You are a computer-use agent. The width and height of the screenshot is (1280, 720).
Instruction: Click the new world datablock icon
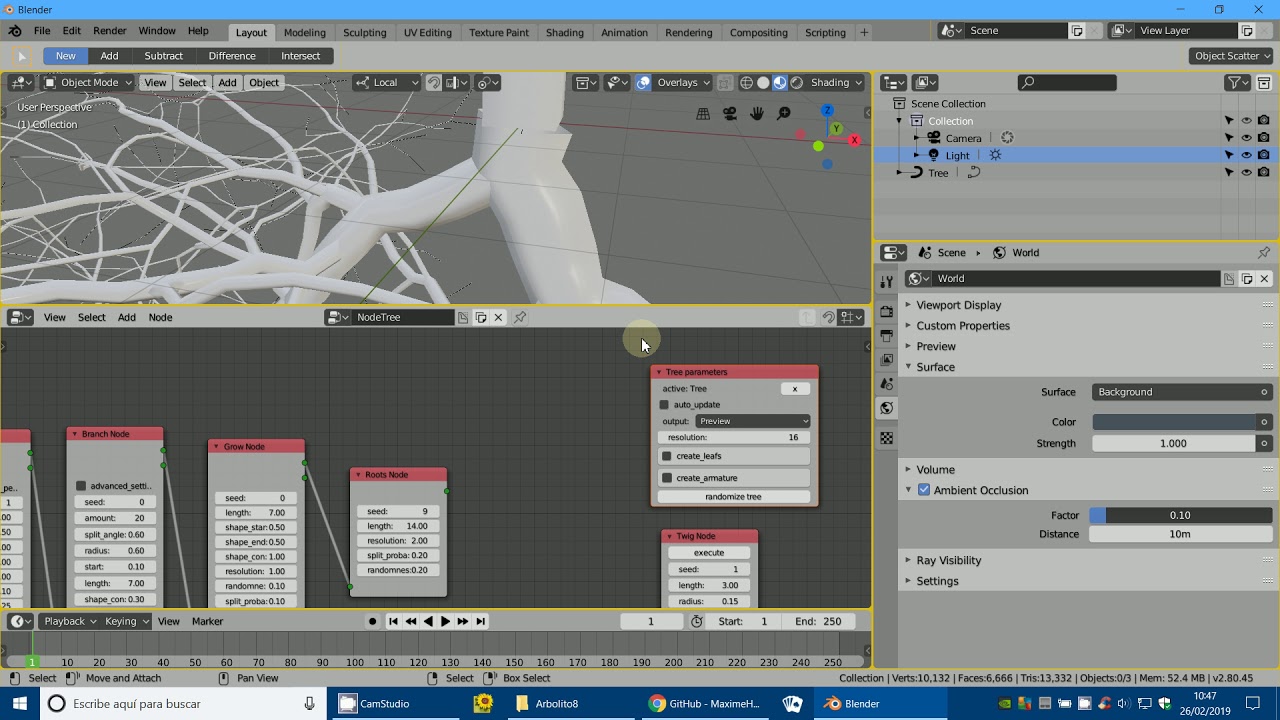click(x=1247, y=278)
